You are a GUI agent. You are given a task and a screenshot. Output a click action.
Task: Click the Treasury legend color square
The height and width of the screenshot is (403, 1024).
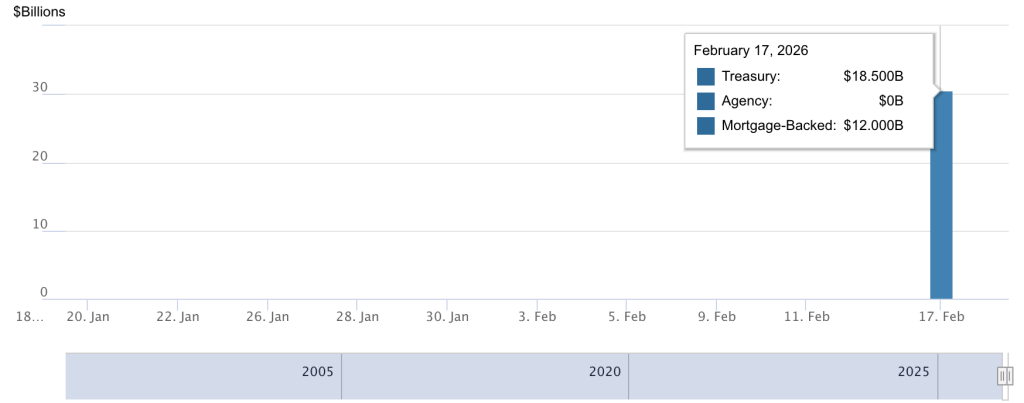(706, 76)
